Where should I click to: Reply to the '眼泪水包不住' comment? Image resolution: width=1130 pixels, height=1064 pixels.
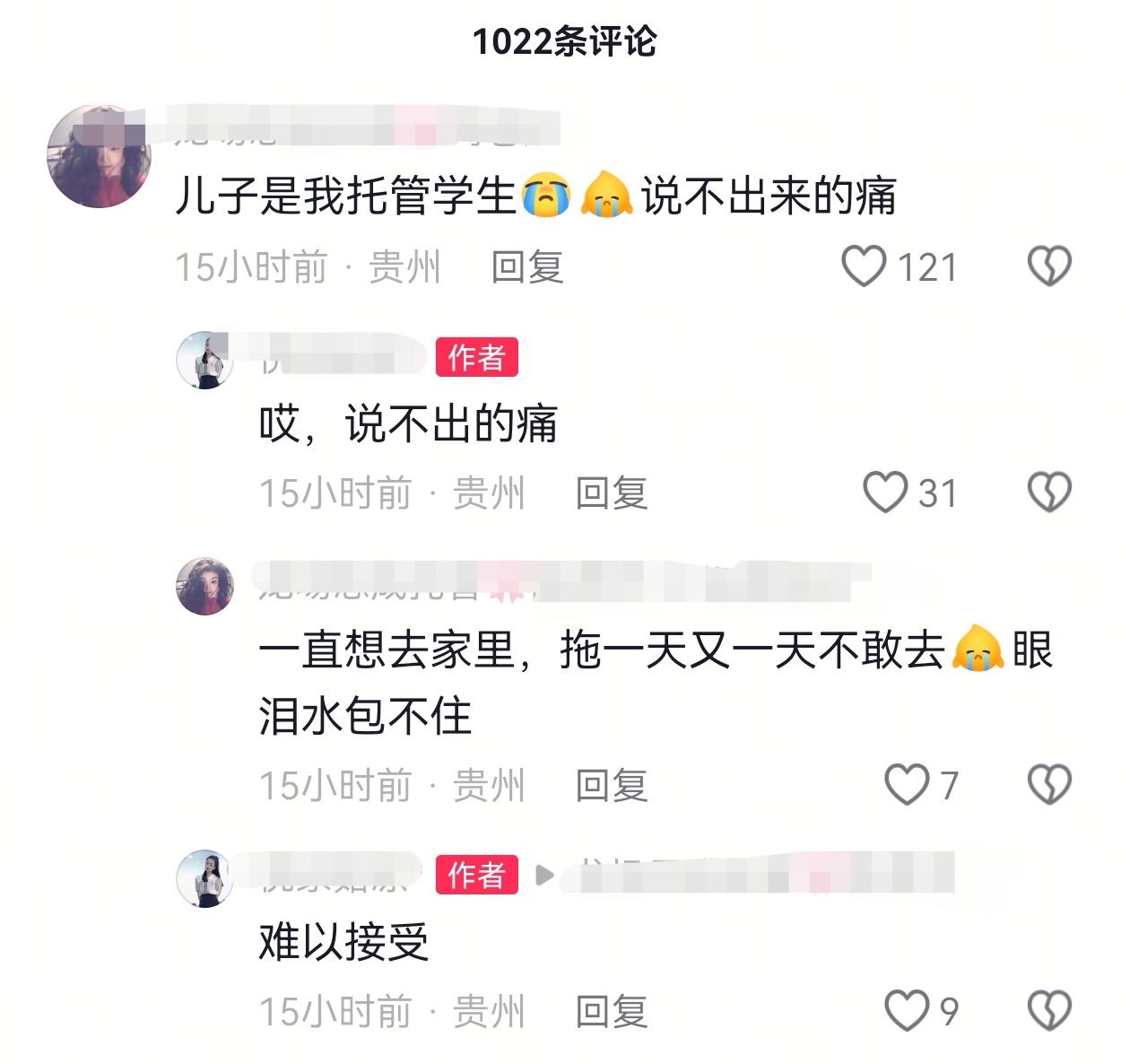coord(612,786)
